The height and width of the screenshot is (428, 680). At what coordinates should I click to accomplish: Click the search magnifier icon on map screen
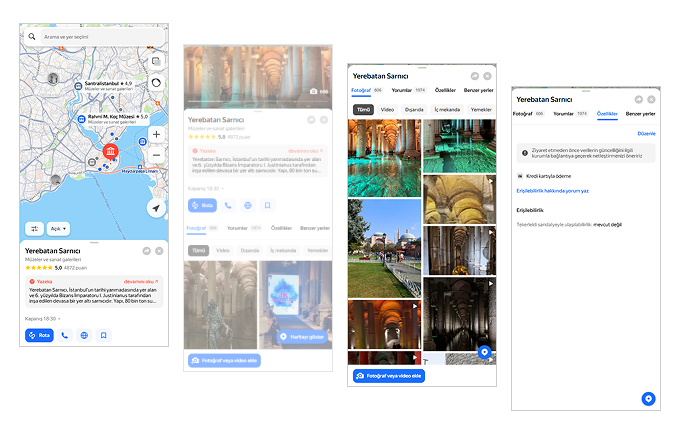click(x=32, y=37)
